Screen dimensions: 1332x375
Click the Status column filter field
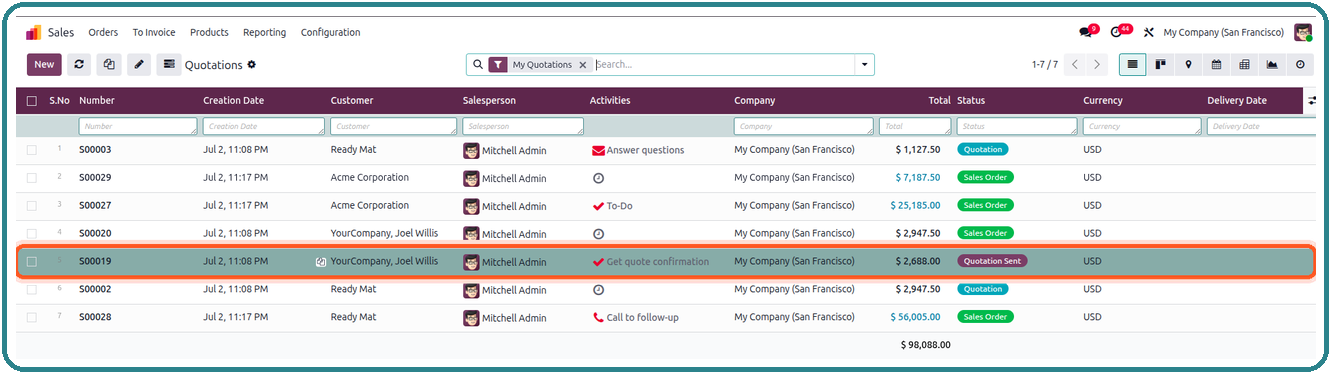pyautogui.click(x=1017, y=127)
